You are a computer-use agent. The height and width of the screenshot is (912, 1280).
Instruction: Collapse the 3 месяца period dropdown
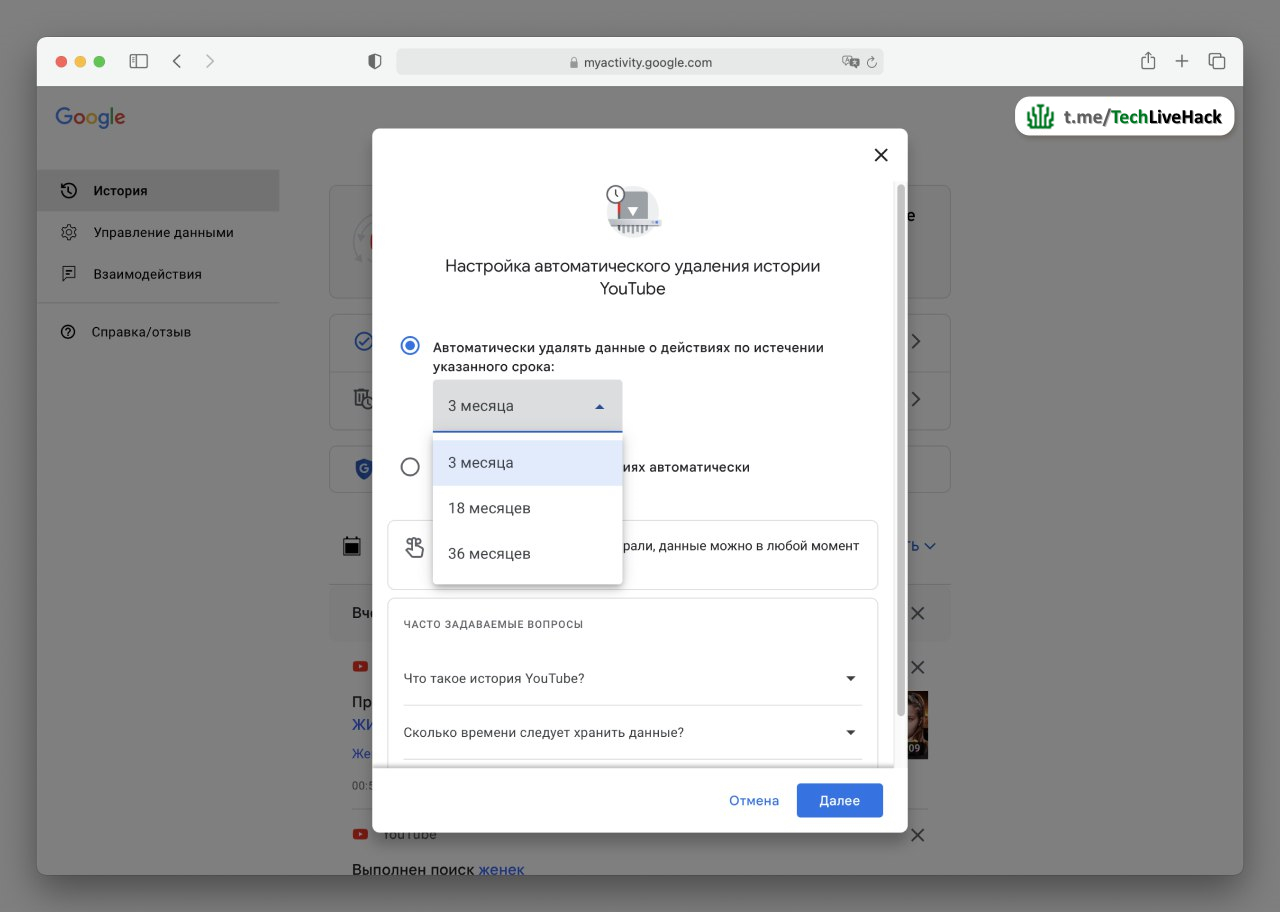[527, 406]
